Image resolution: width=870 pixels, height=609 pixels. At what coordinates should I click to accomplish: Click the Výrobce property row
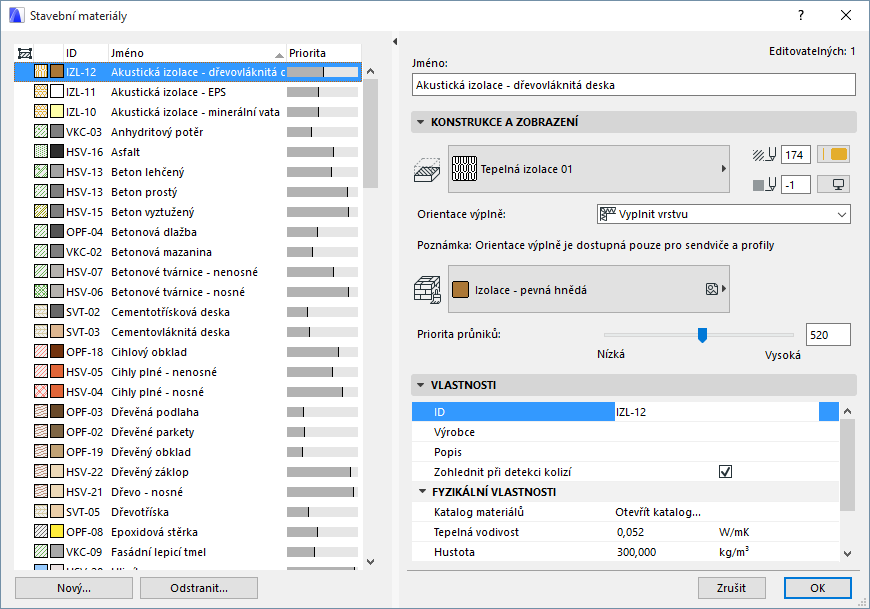(x=625, y=432)
